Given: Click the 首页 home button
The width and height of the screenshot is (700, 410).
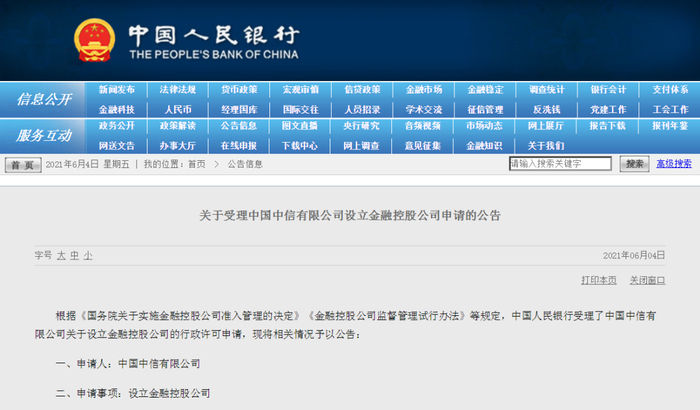Looking at the screenshot, I should [x=23, y=165].
